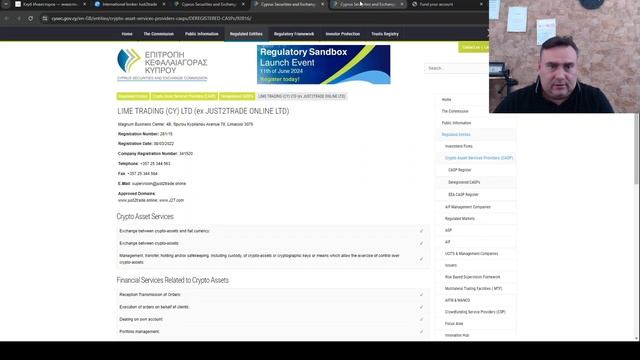Open CASP Register in the sidebar

click(460, 170)
